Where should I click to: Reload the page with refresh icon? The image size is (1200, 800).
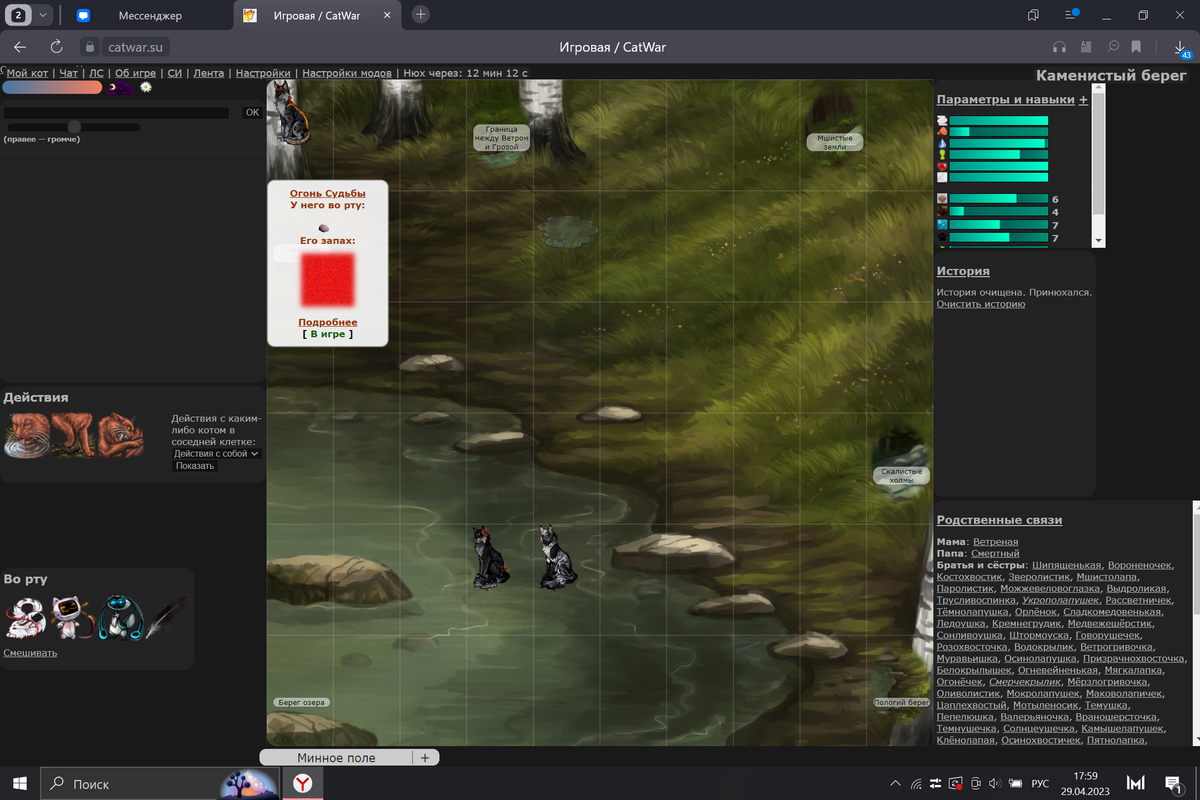56,47
